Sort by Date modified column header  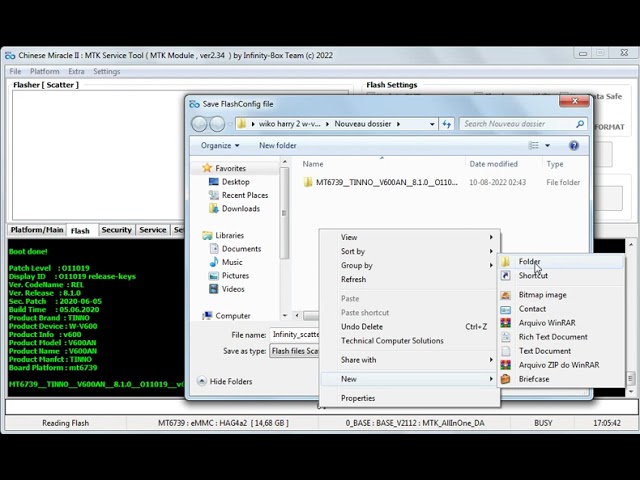coord(493,164)
